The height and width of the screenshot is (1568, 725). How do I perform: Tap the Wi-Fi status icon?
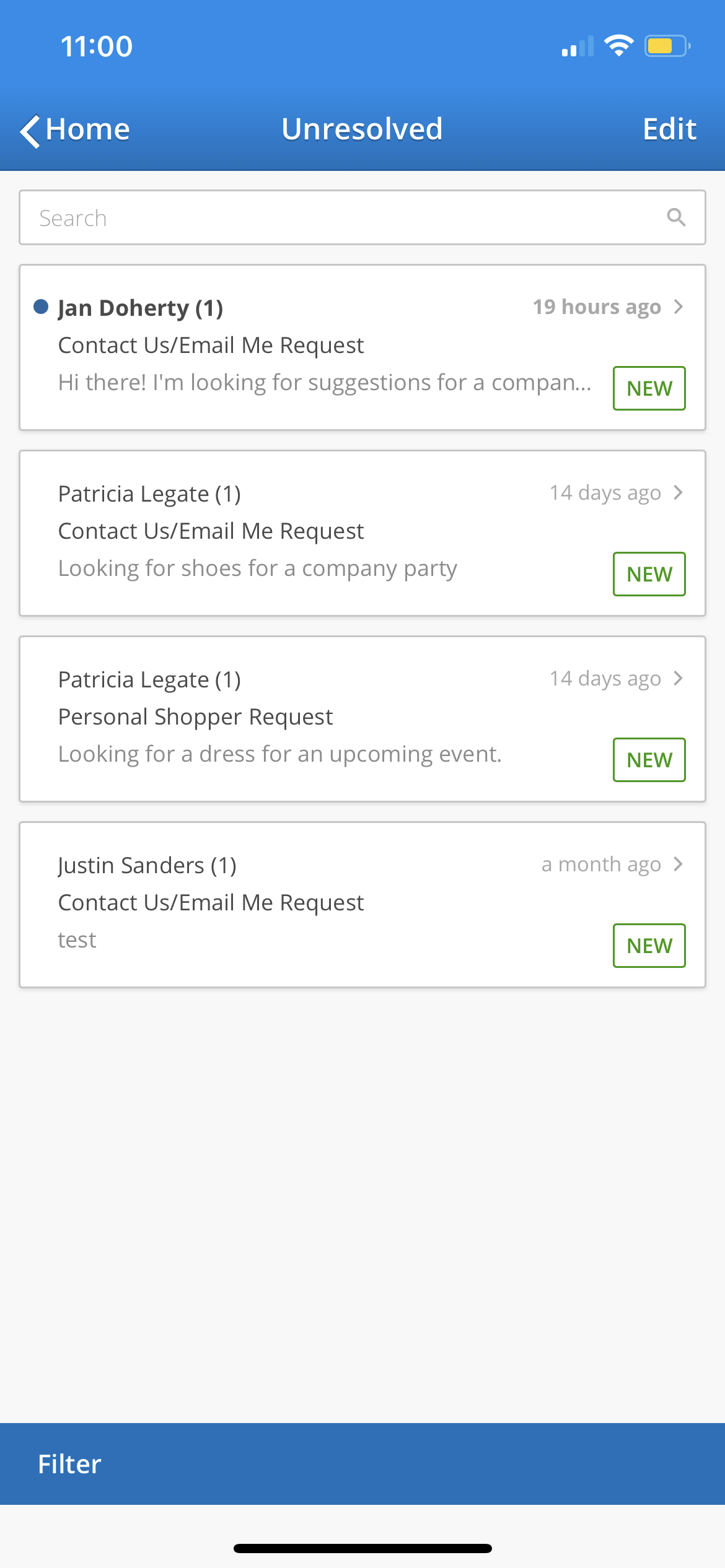(x=618, y=46)
